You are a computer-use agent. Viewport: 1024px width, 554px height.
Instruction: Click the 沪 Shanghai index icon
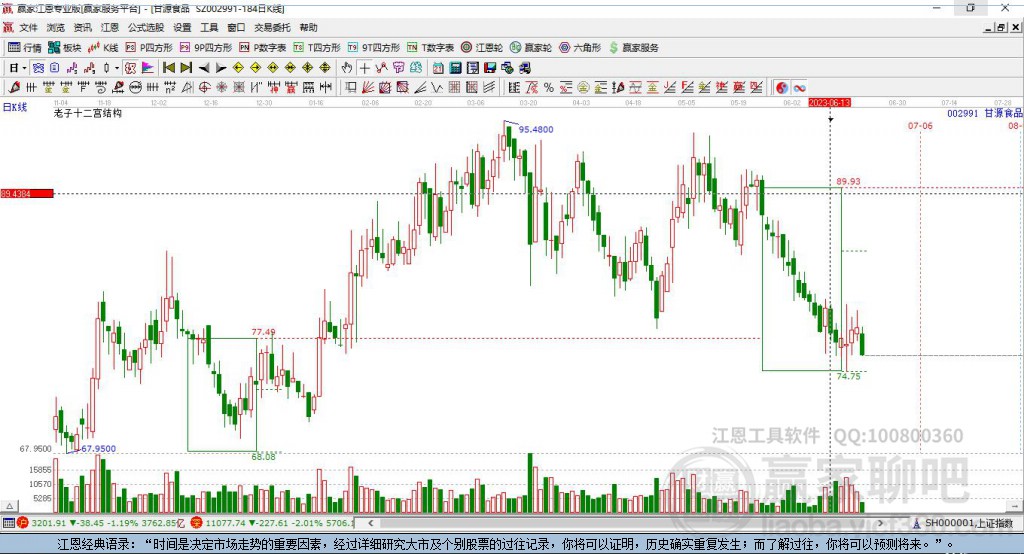[x=23, y=523]
